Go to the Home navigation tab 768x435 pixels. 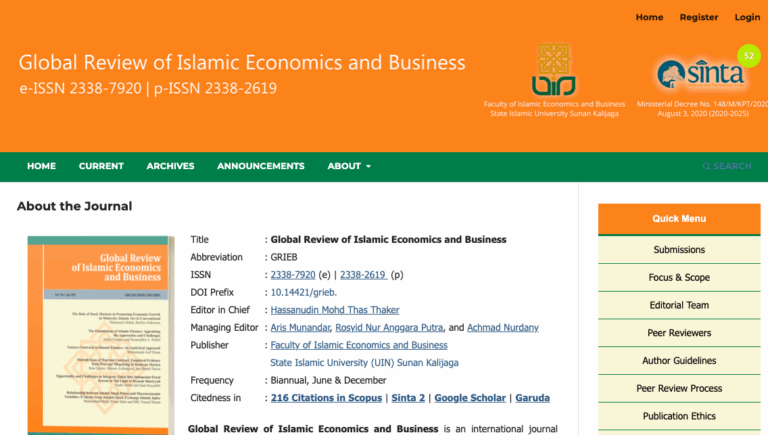[x=41, y=166]
